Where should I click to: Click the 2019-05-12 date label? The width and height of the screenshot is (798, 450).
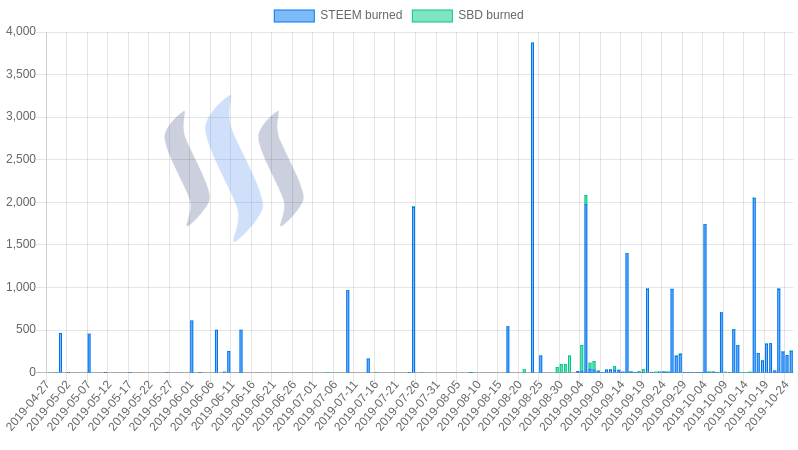tap(89, 406)
